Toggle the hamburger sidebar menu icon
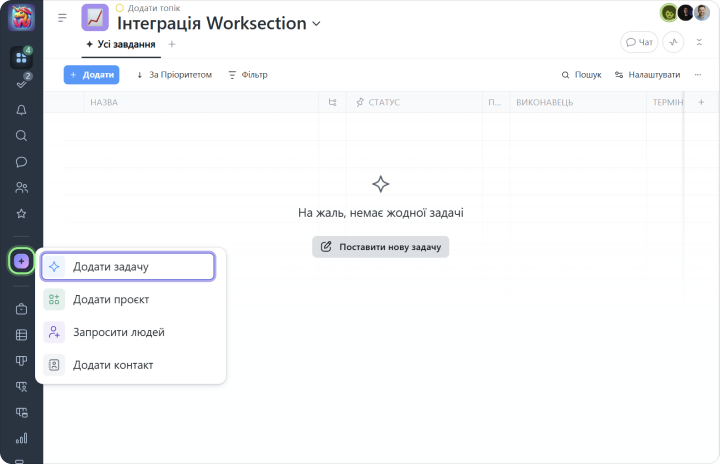 click(x=62, y=18)
